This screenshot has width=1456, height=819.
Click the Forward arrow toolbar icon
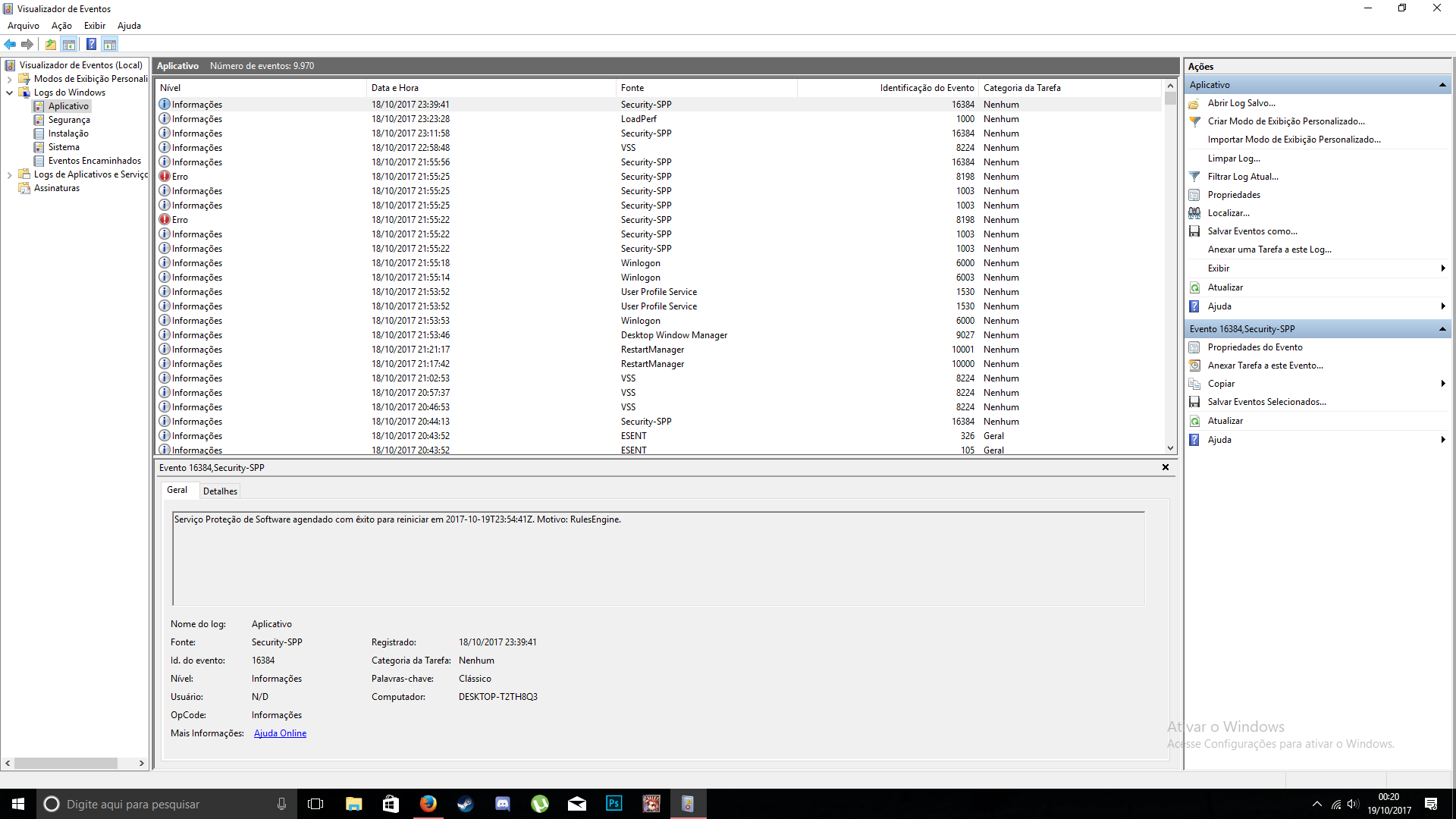27,45
